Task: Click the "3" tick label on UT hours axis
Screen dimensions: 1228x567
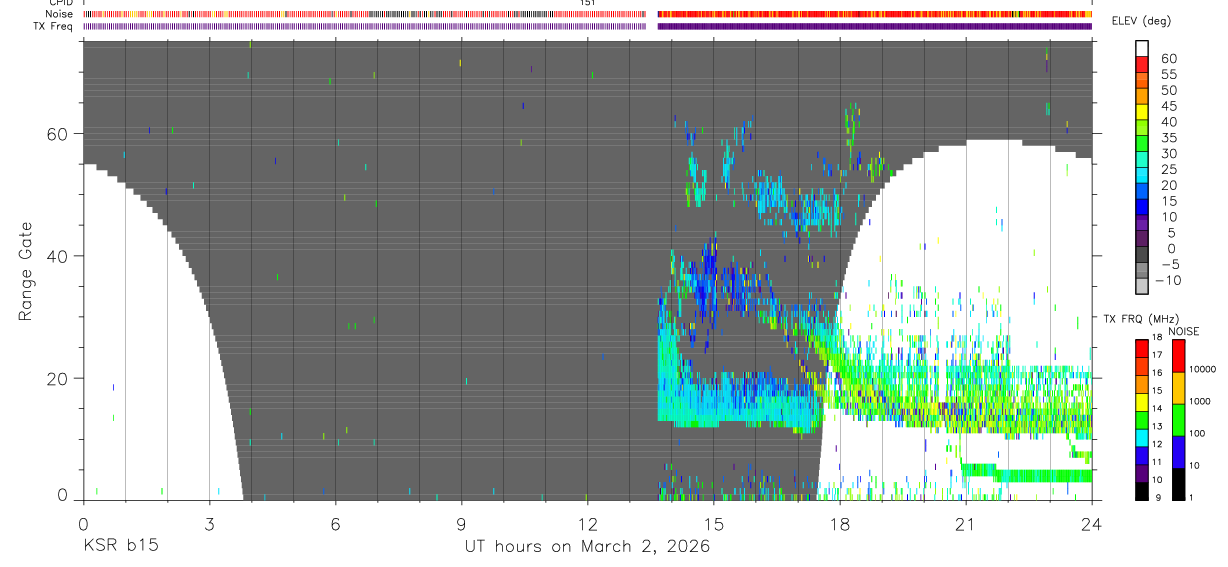Action: pyautogui.click(x=209, y=523)
